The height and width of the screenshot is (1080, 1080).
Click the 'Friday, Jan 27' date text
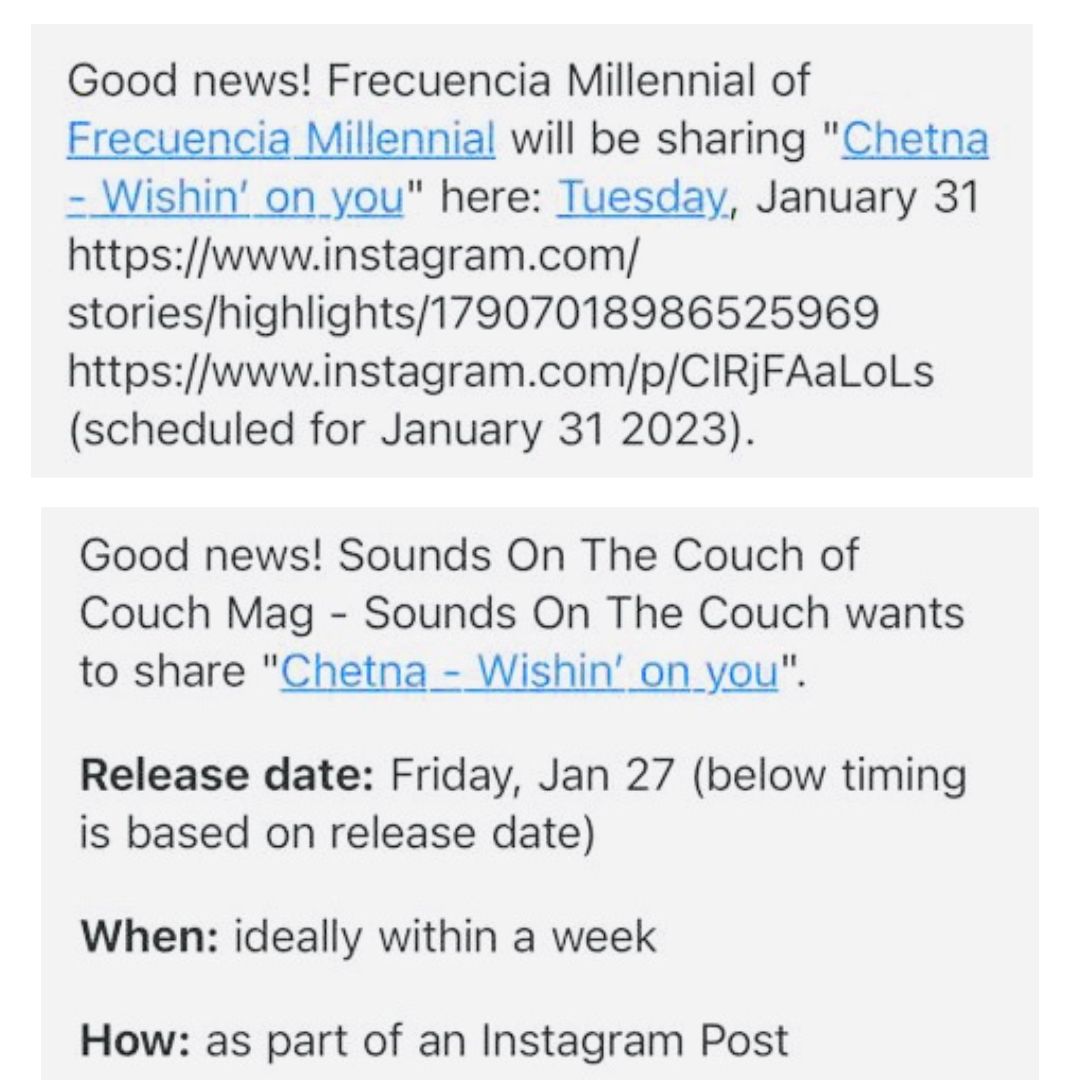point(532,775)
